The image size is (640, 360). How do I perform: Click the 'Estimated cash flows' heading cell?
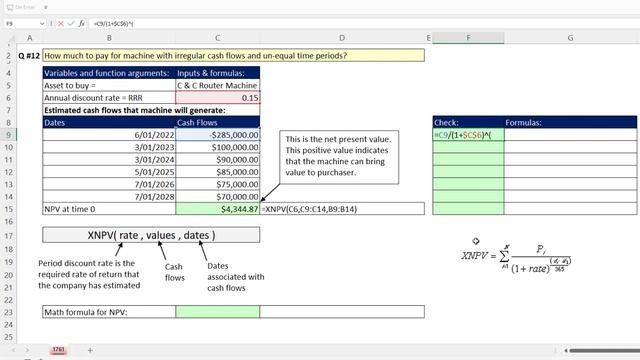point(151,110)
